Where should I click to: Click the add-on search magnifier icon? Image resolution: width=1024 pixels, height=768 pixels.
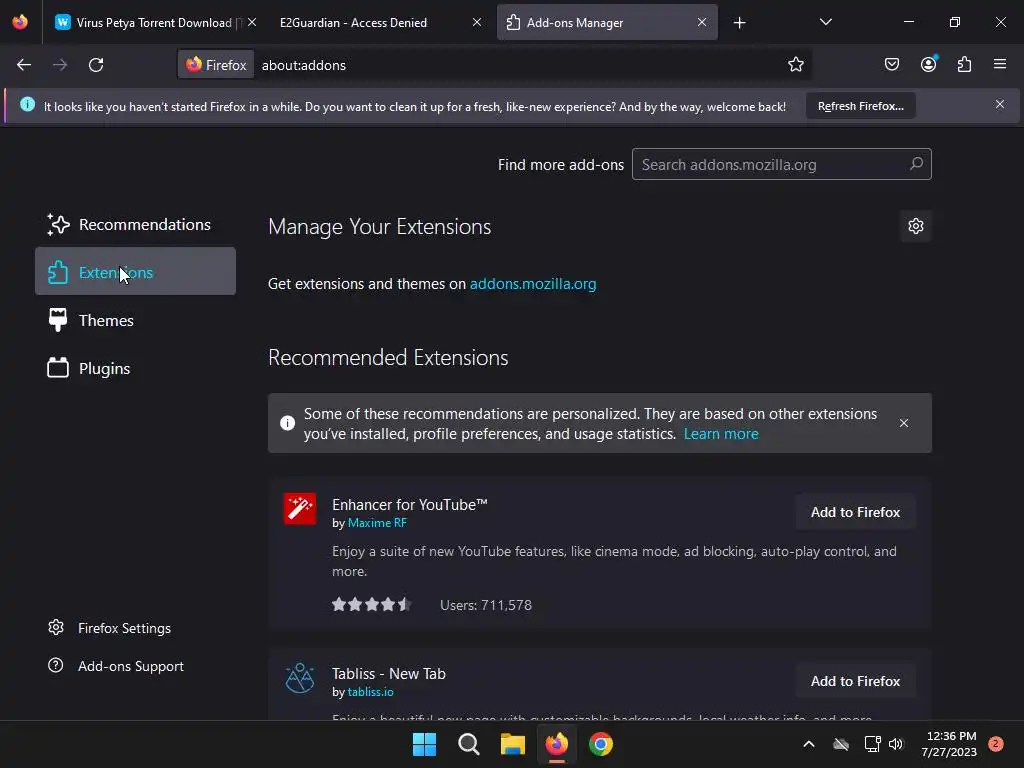click(x=916, y=164)
